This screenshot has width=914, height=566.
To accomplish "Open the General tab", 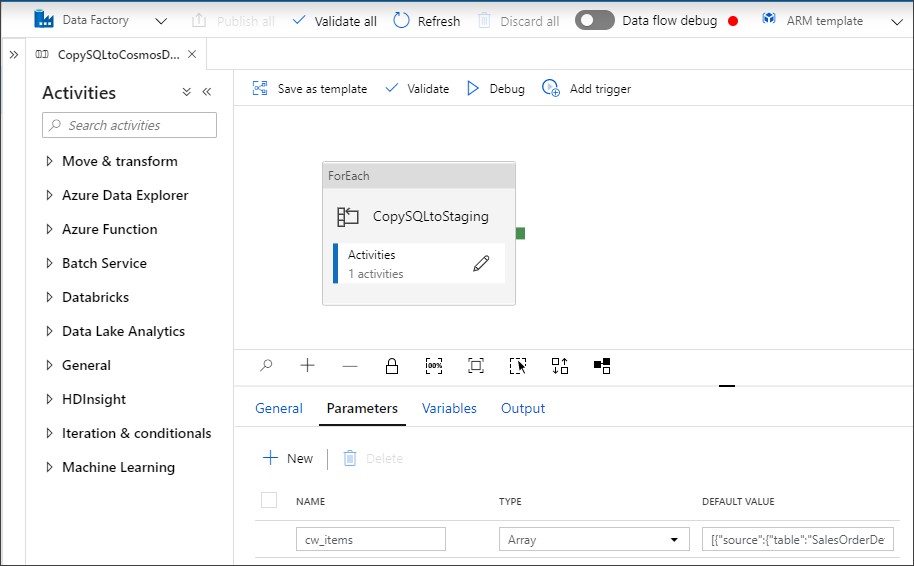I will tap(278, 408).
